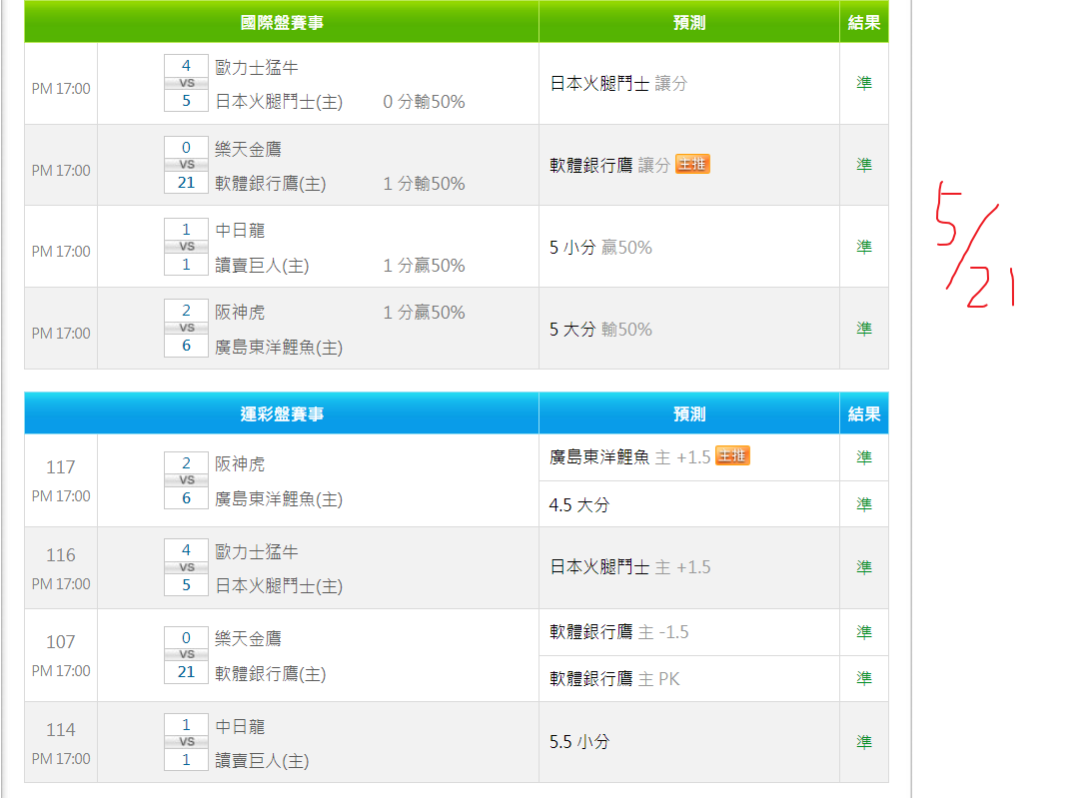
Task: Click the 預測 header in the green table
Action: point(689,22)
